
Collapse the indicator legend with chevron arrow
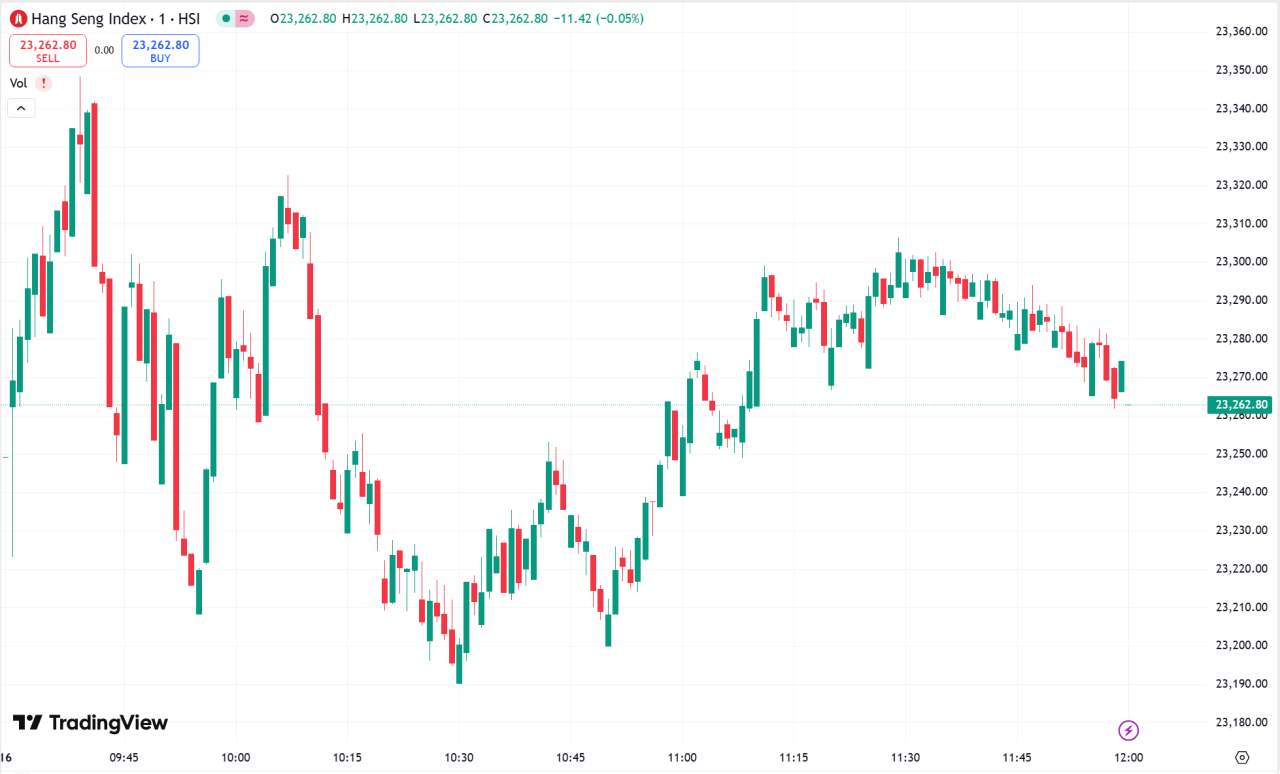(x=21, y=108)
